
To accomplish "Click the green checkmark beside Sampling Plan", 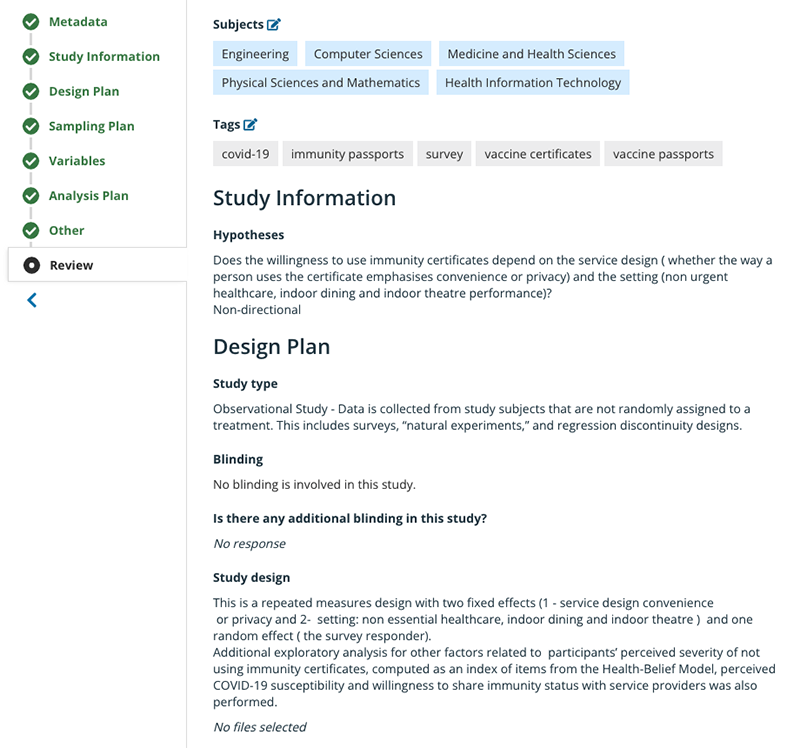I will coord(31,126).
